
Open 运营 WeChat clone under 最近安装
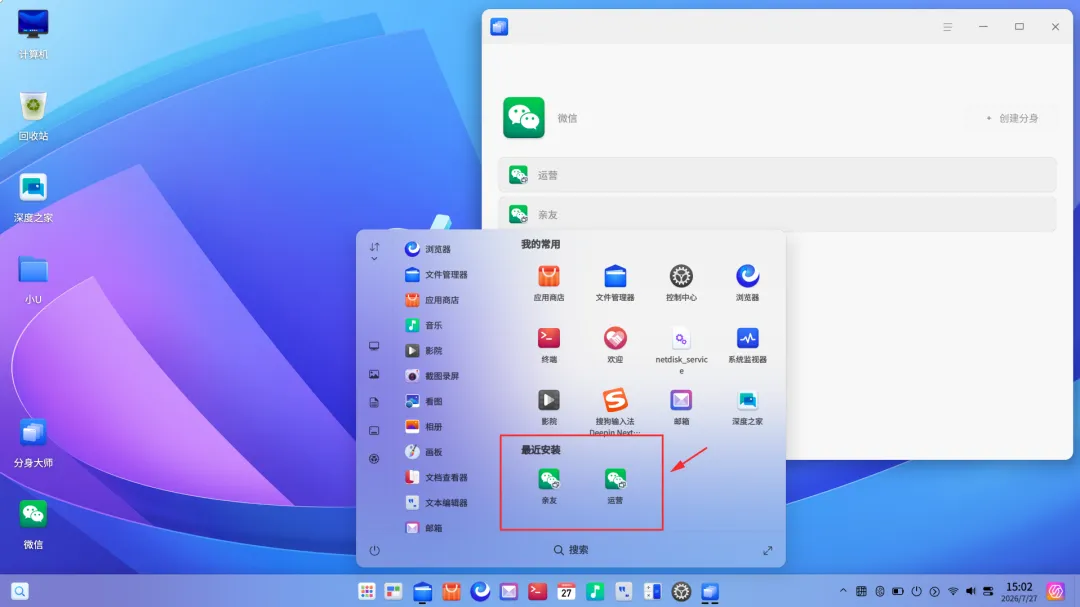pos(615,486)
